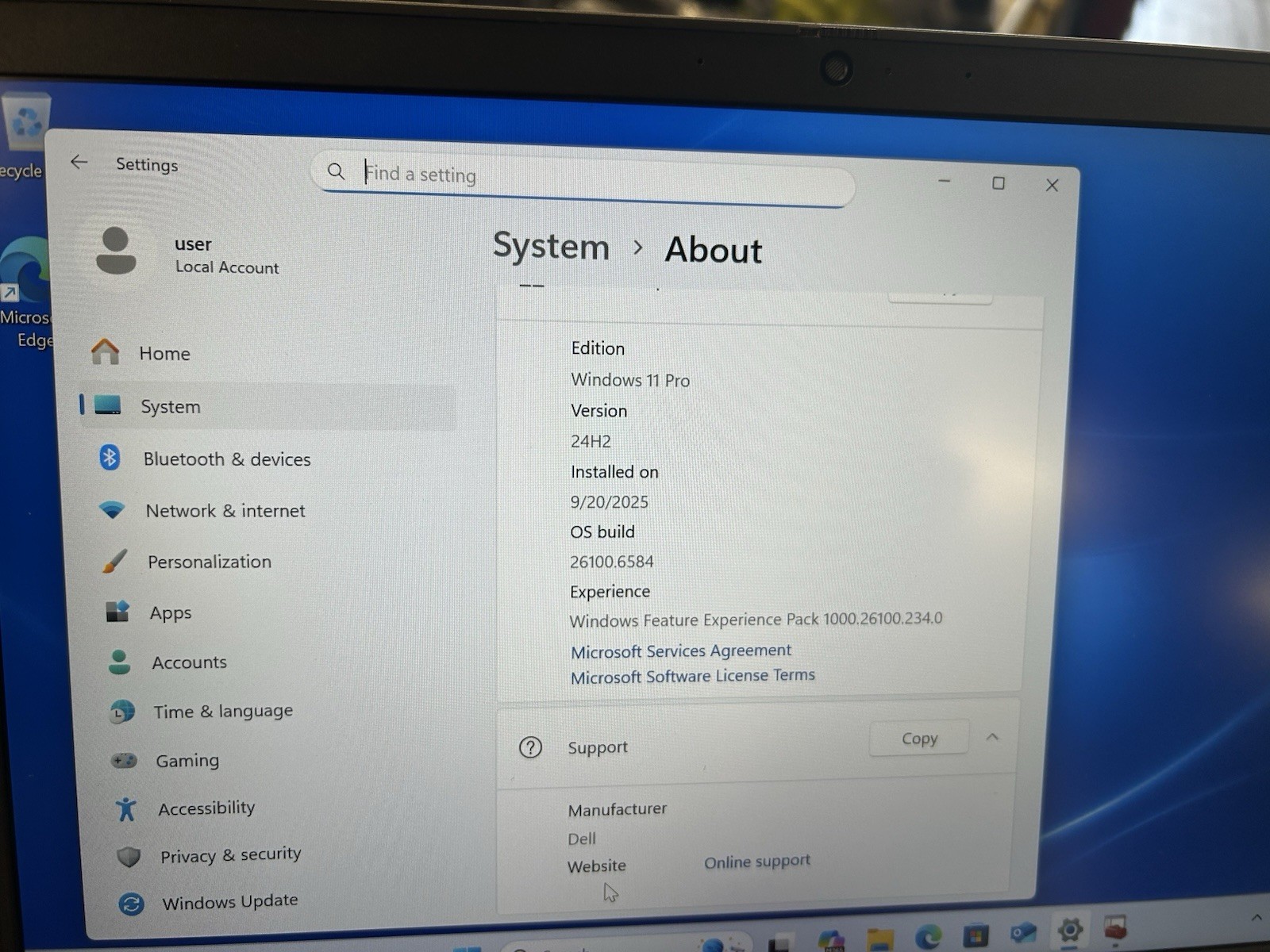Launch Microsoft Edge from the taskbar
The width and height of the screenshot is (1270, 952).
click(x=928, y=937)
